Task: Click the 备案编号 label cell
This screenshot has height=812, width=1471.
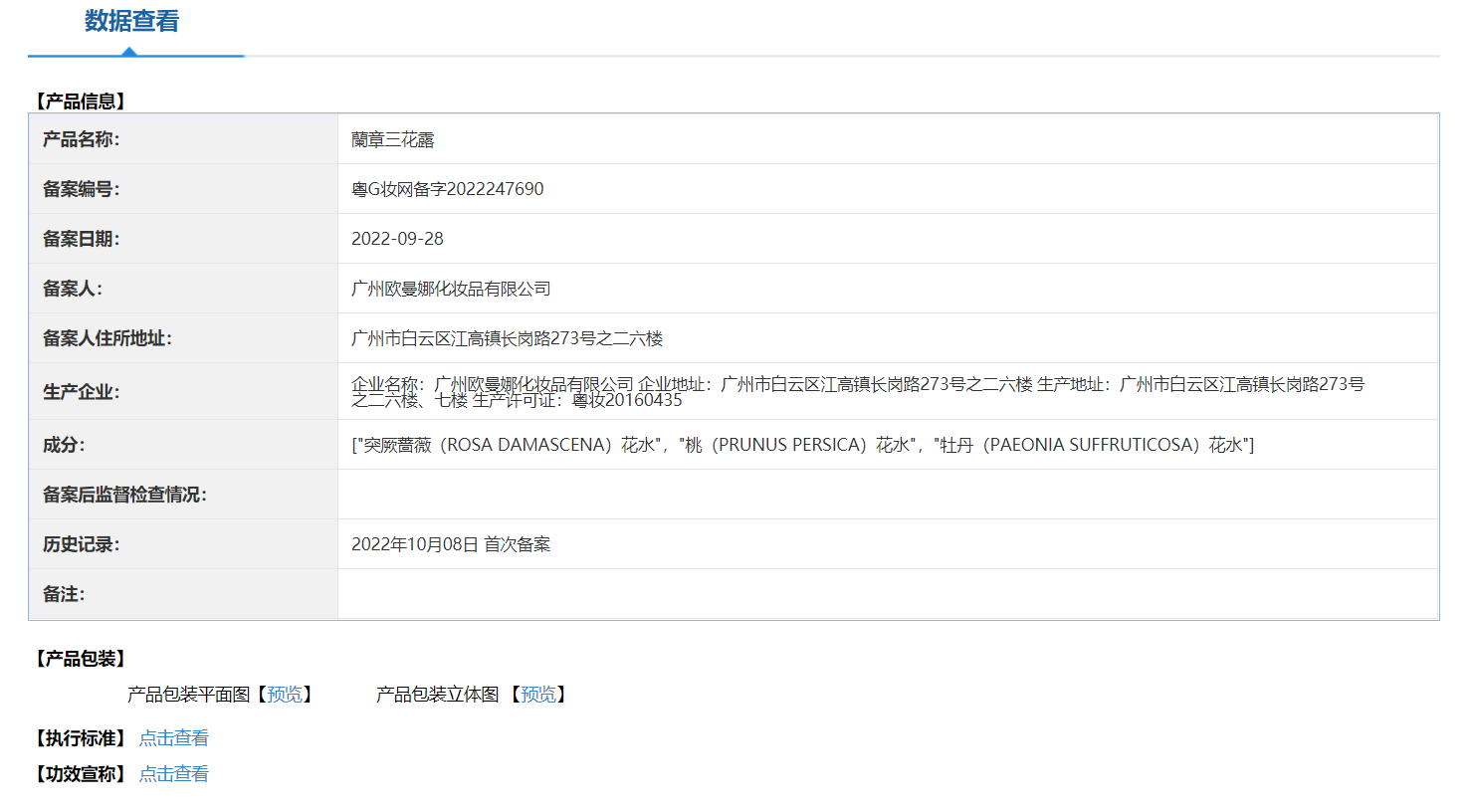Action: coord(183,189)
